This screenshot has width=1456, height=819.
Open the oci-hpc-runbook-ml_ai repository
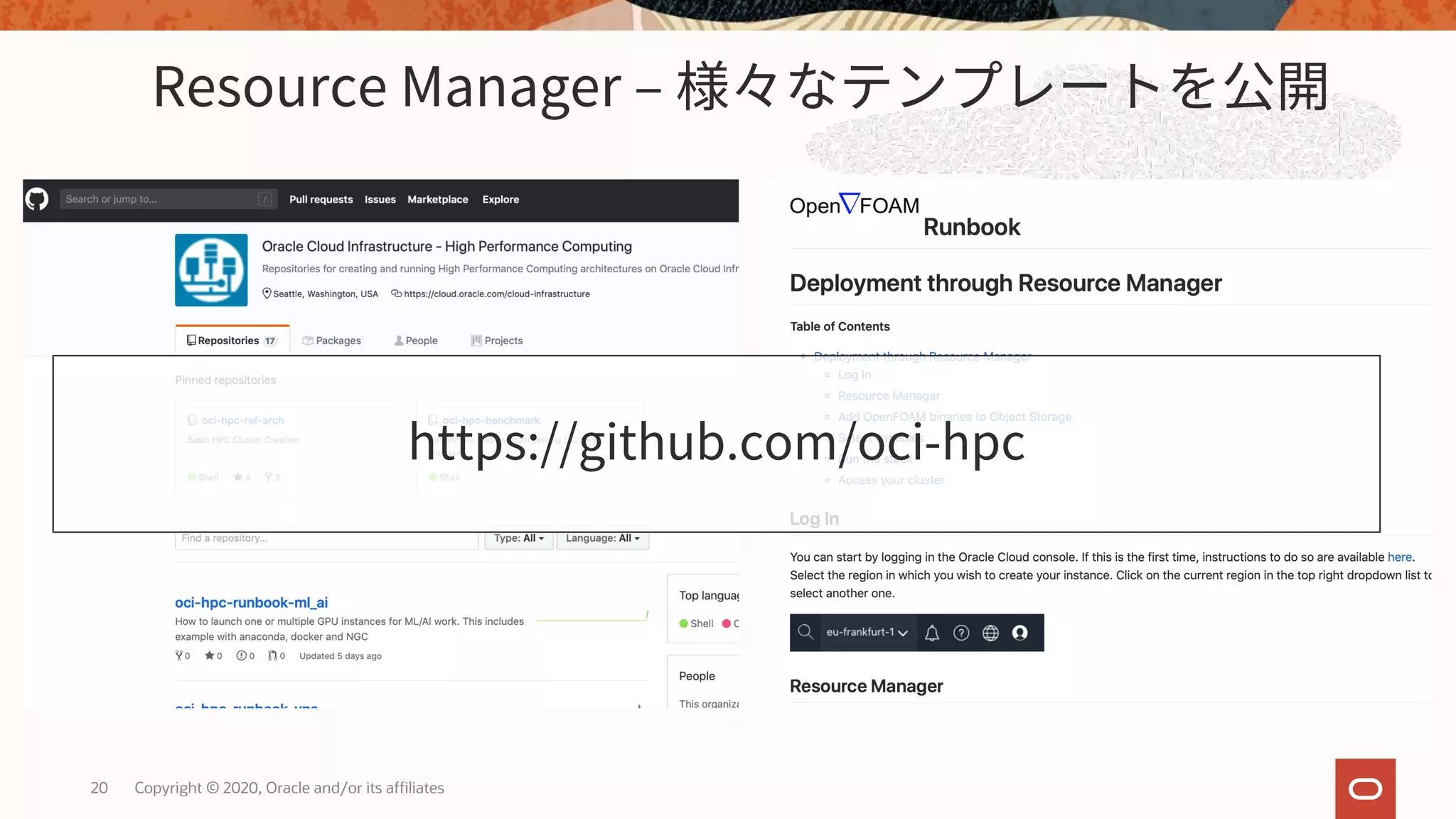[x=251, y=602]
